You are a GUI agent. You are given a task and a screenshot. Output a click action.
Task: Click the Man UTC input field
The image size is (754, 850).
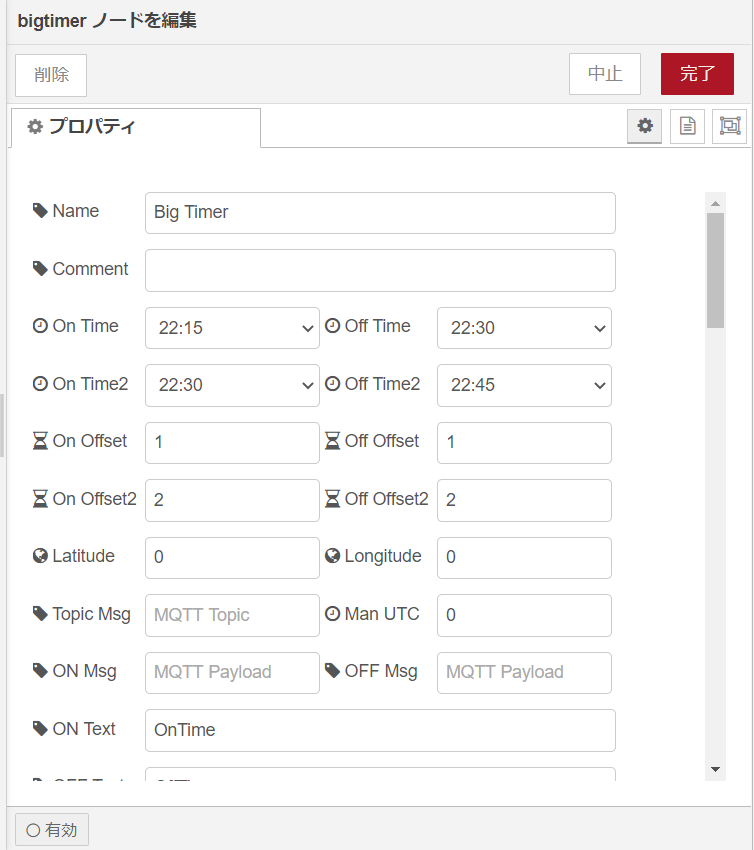click(x=524, y=615)
